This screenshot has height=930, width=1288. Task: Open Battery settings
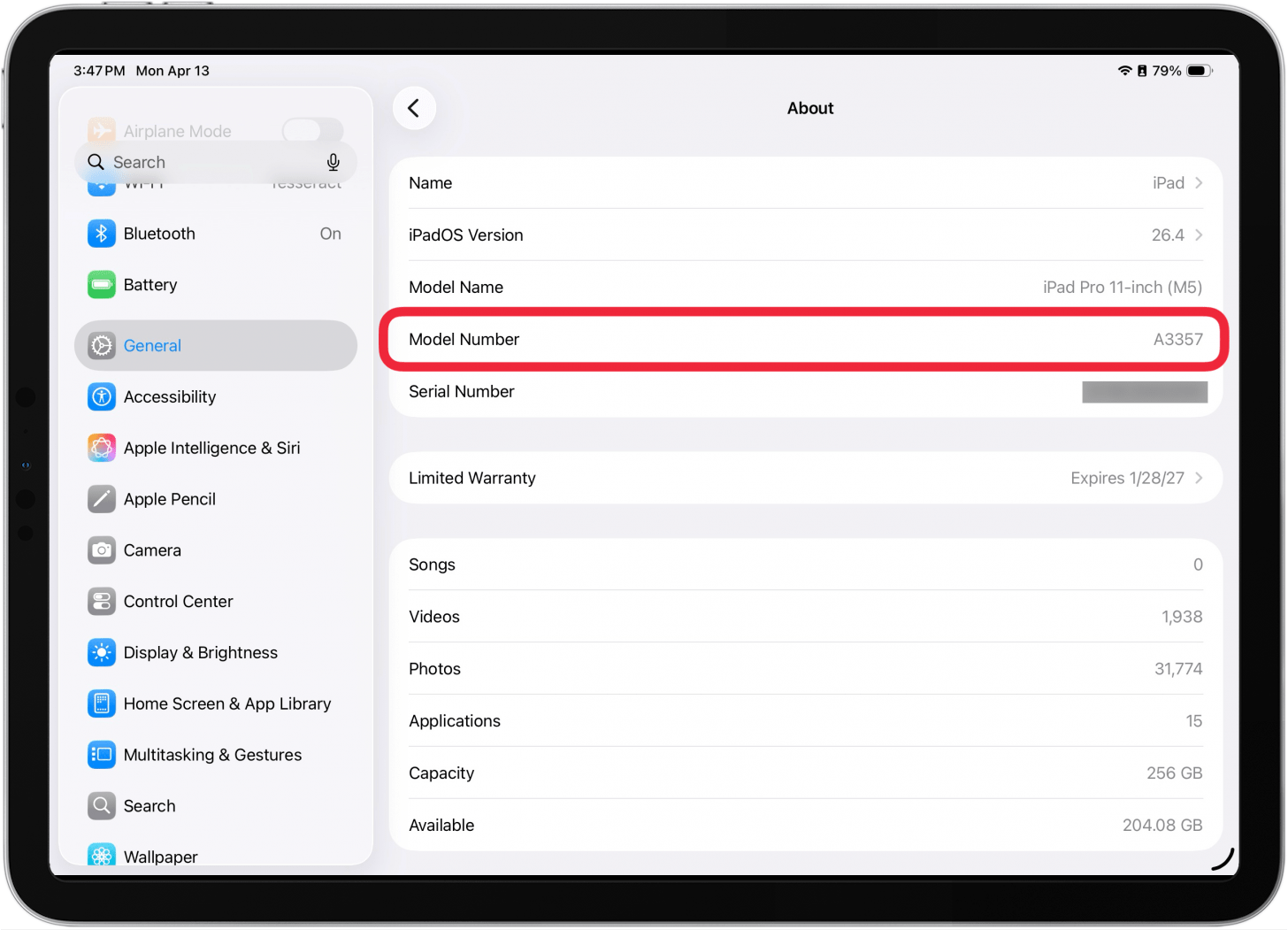coord(216,285)
